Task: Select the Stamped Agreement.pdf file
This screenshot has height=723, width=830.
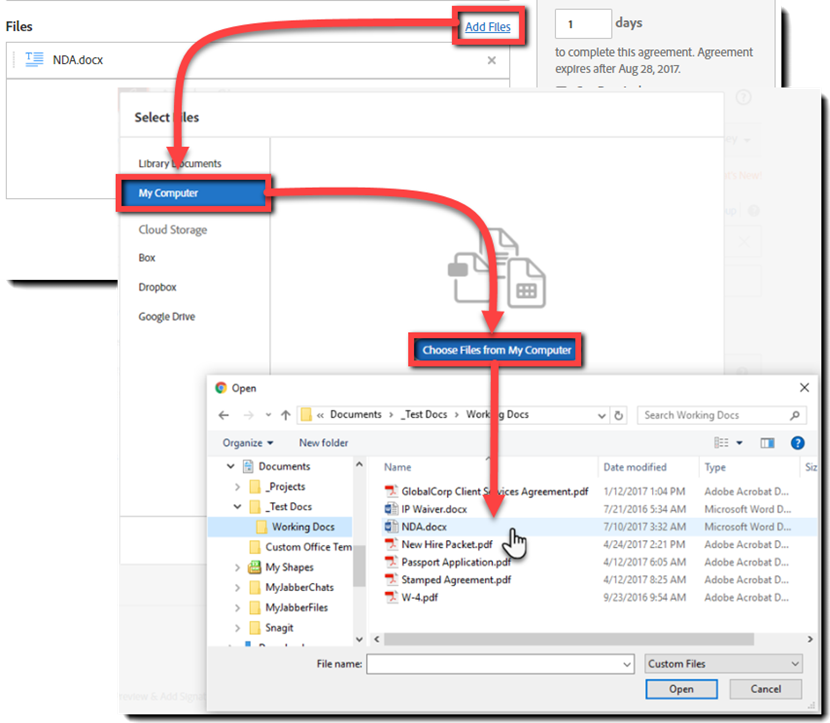Action: click(x=456, y=580)
